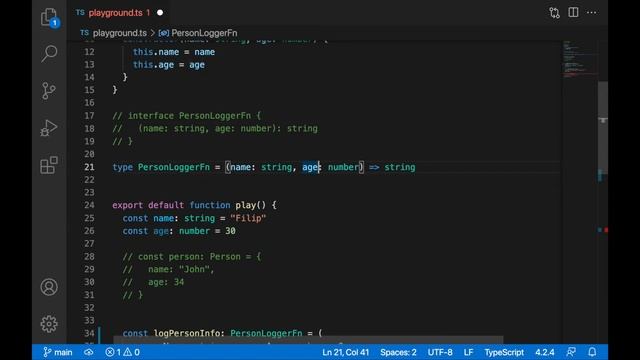Click the word PersonLoggerFn on line 21
The width and height of the screenshot is (640, 360).
173,167
